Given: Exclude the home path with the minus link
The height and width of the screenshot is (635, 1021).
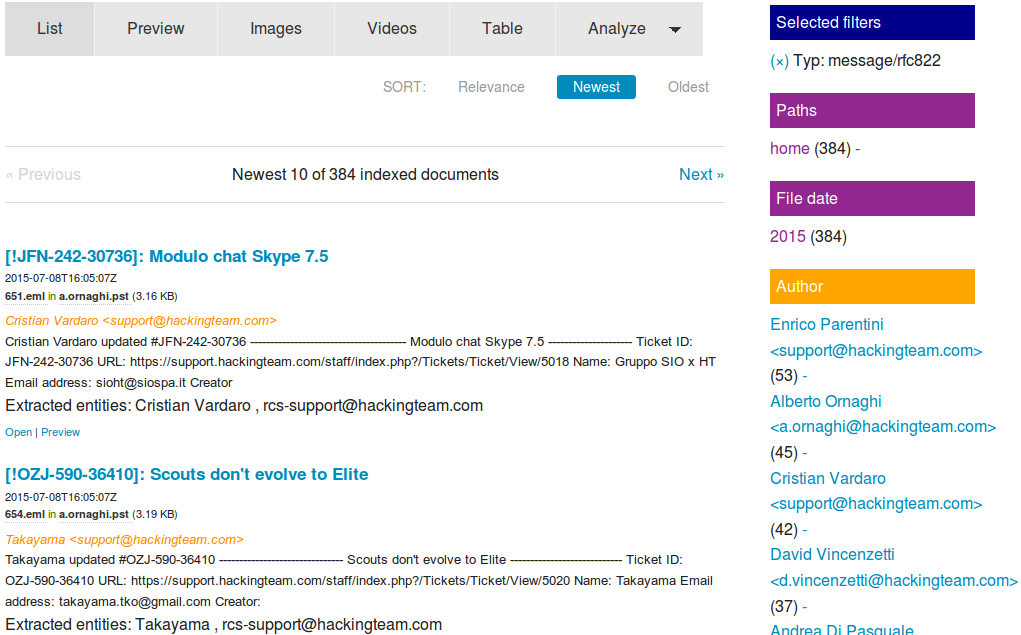Looking at the screenshot, I should pos(858,148).
